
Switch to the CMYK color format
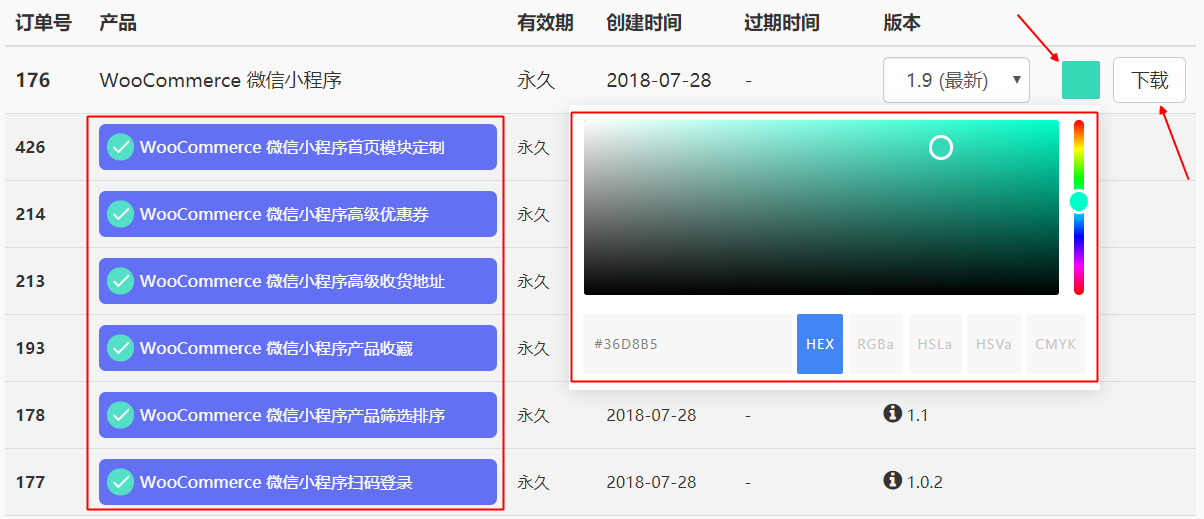1056,344
